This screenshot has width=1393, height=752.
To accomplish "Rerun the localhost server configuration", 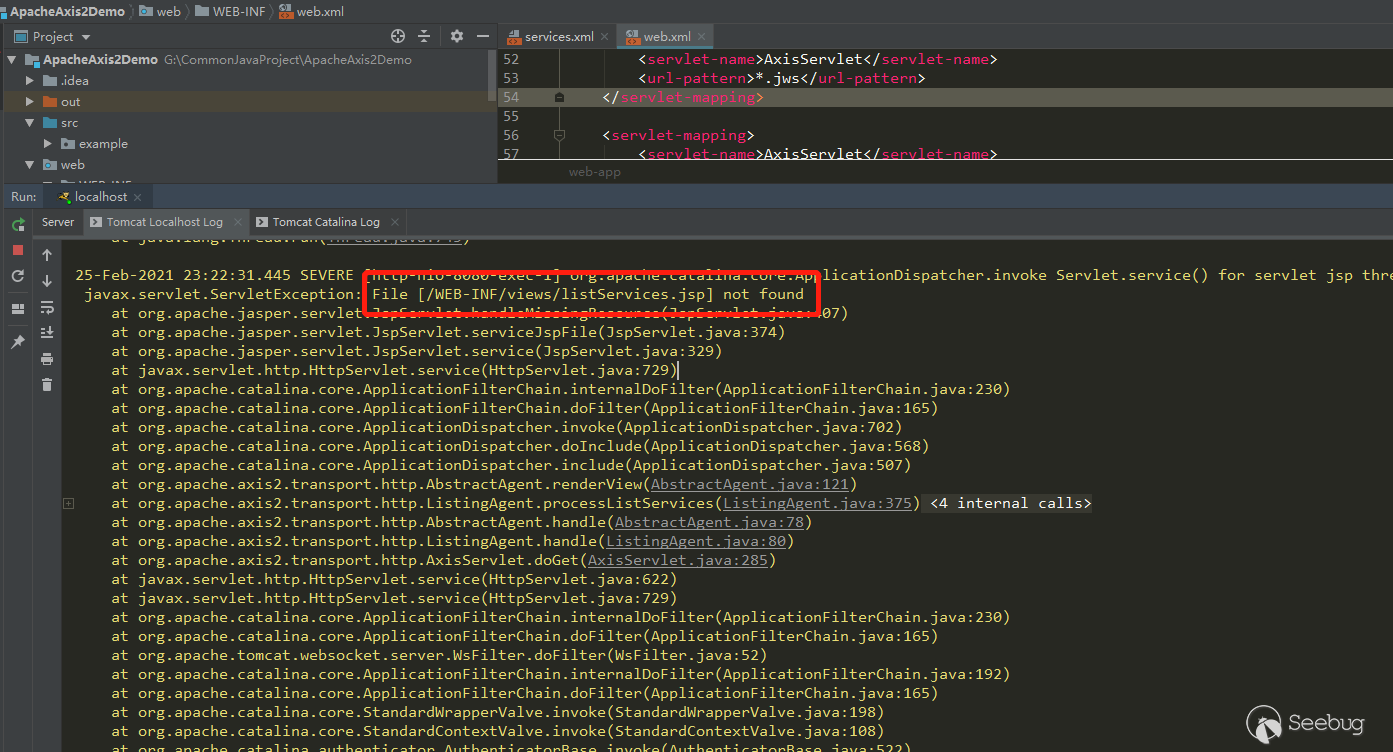I will (x=18, y=224).
